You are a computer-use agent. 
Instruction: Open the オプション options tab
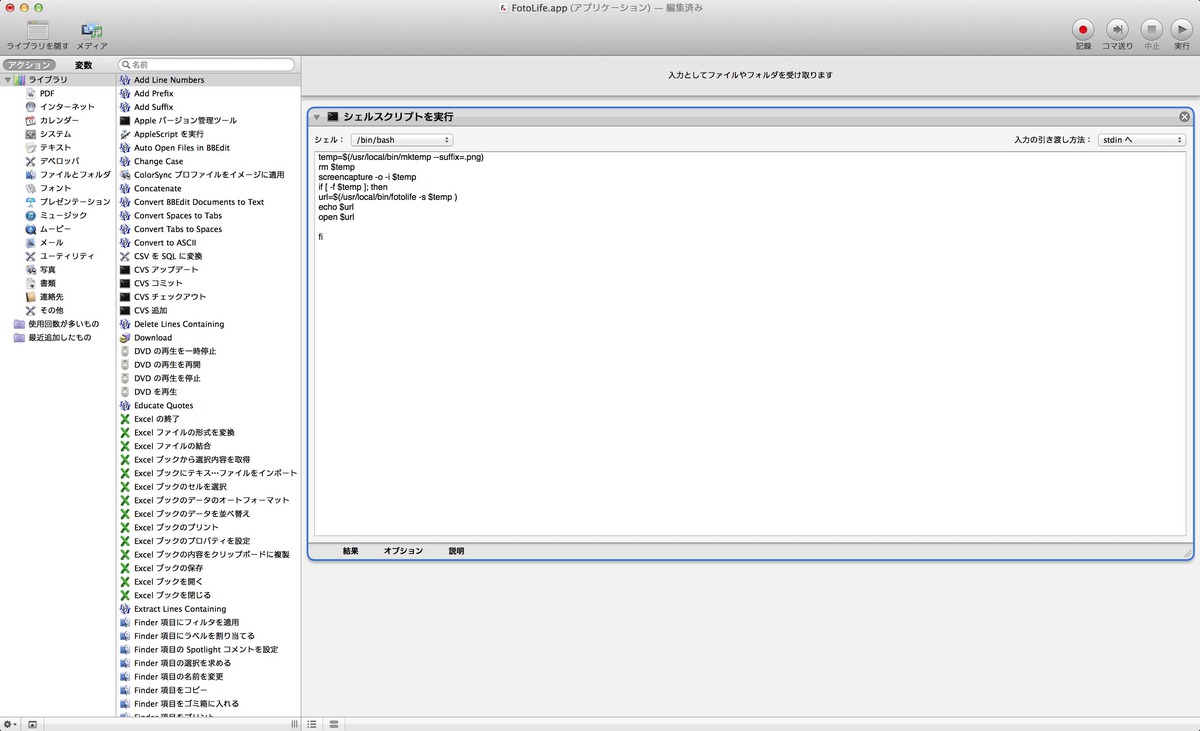pyautogui.click(x=403, y=551)
